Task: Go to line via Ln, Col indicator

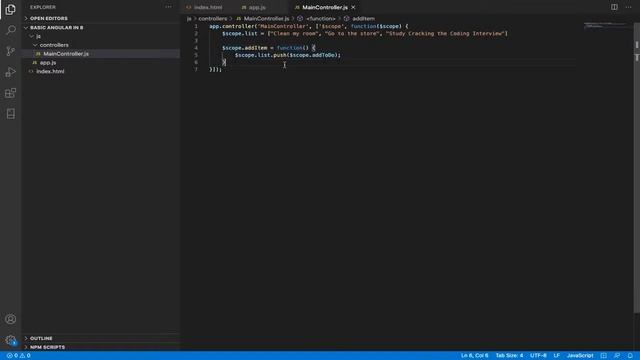Action: click(475, 356)
